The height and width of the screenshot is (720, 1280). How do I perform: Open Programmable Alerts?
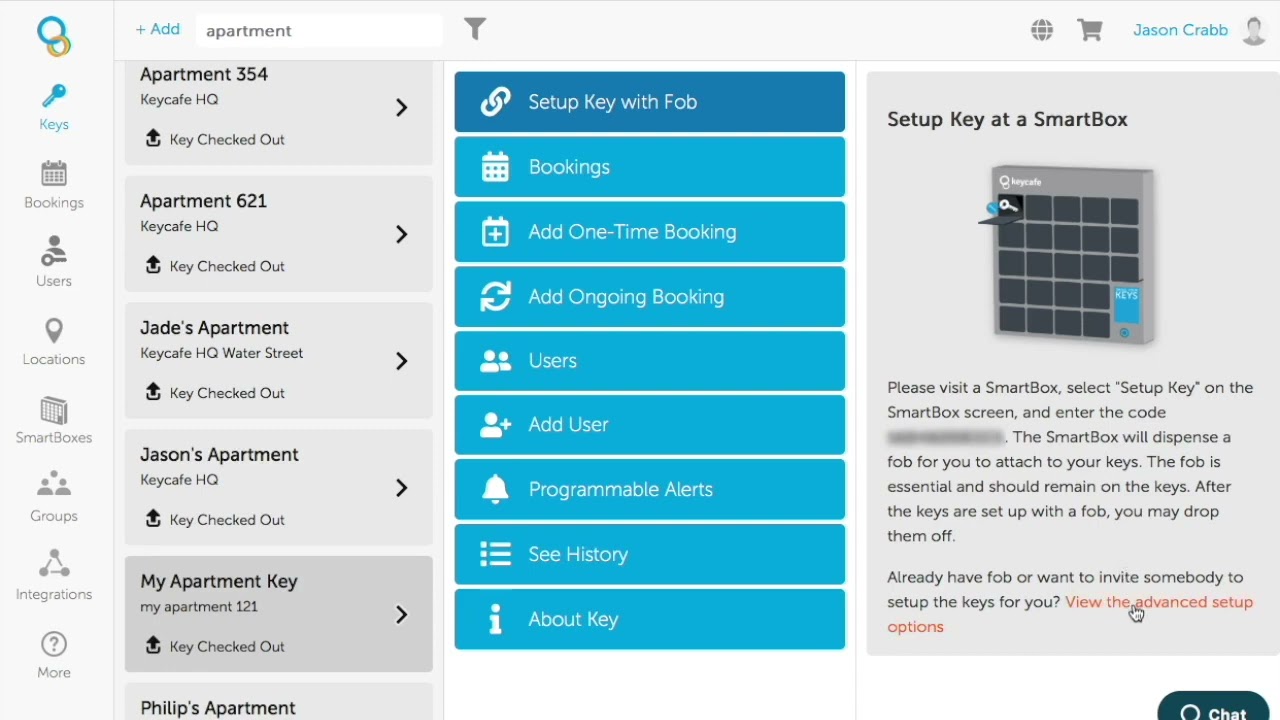coord(650,490)
